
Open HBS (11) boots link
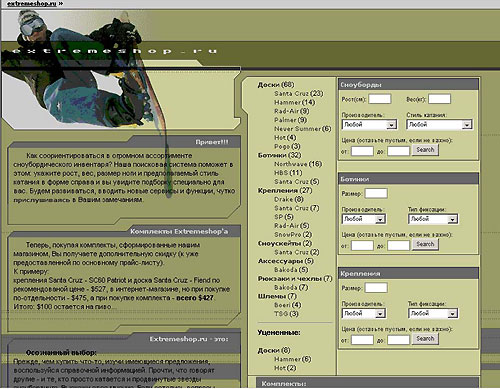click(288, 173)
